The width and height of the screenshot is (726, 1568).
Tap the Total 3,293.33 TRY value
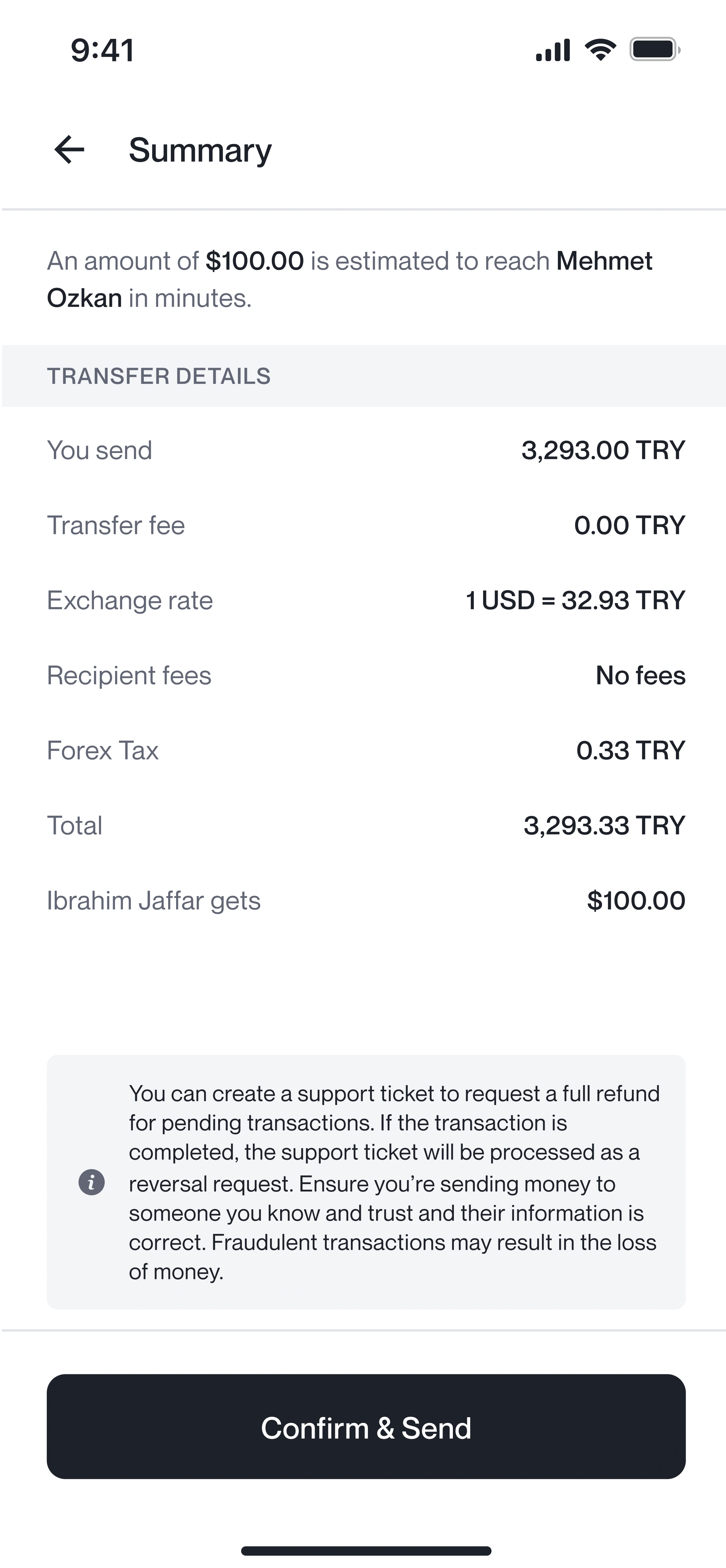click(604, 825)
